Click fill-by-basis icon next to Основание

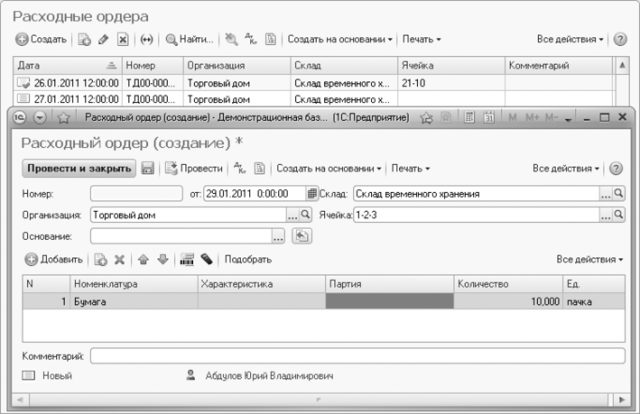(302, 236)
